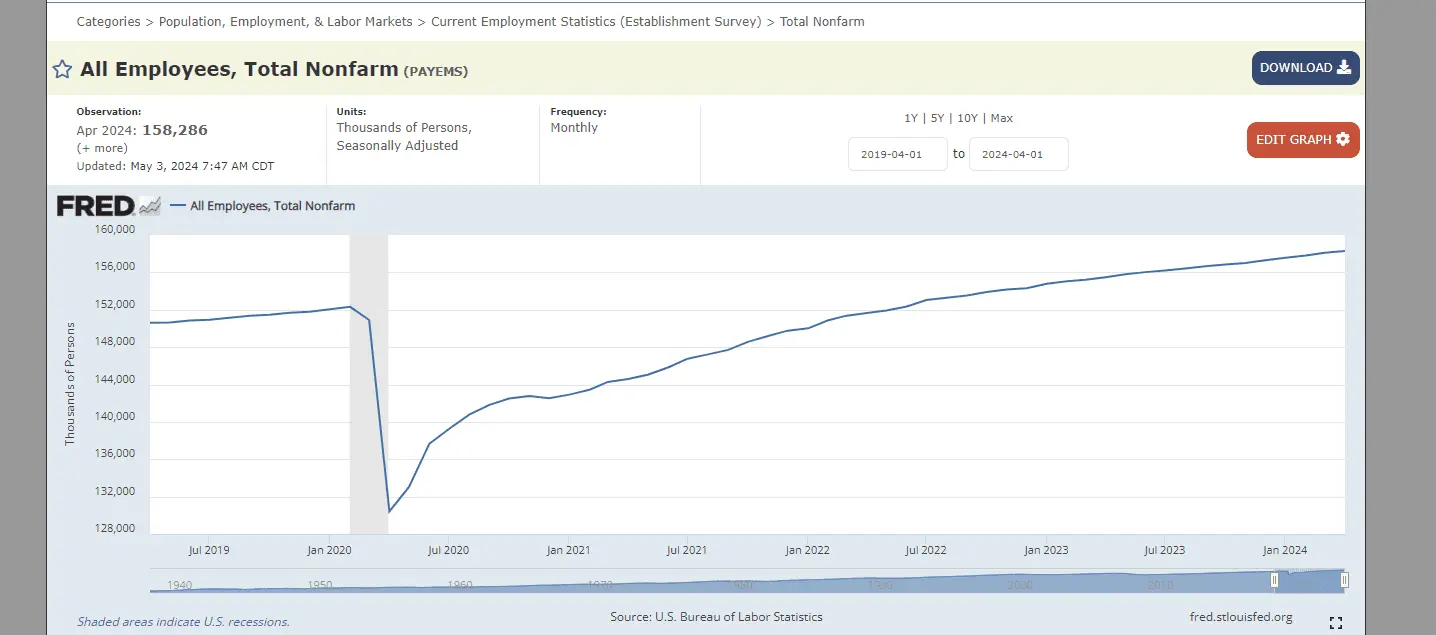Visit the fred.stlouisfed.org link
Screen dimensions: 1436x635
click(x=1240, y=617)
